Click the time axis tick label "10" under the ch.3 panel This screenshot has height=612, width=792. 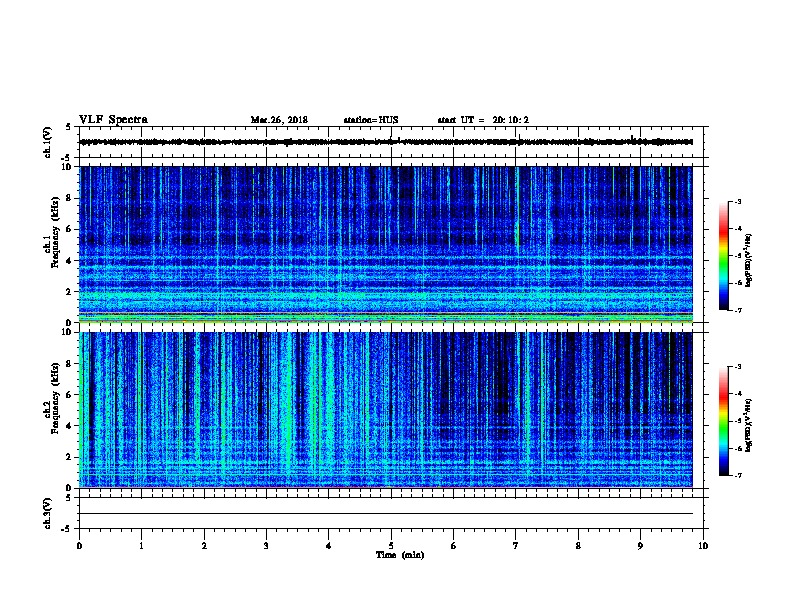(x=703, y=545)
